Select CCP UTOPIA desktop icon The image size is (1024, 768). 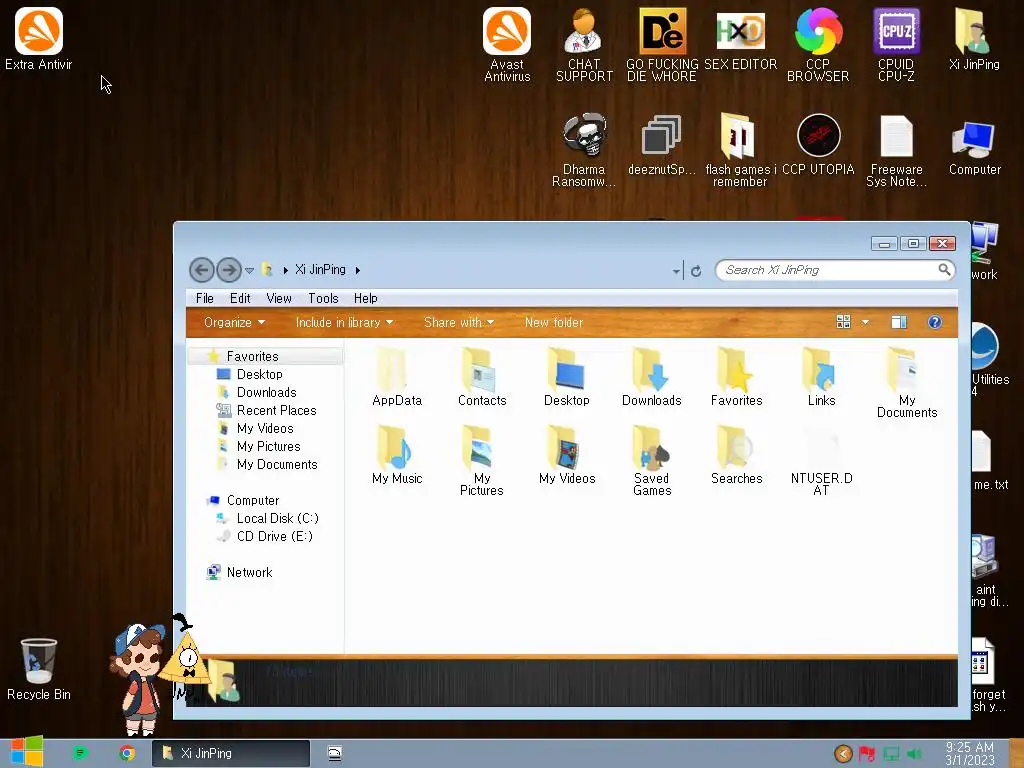818,145
